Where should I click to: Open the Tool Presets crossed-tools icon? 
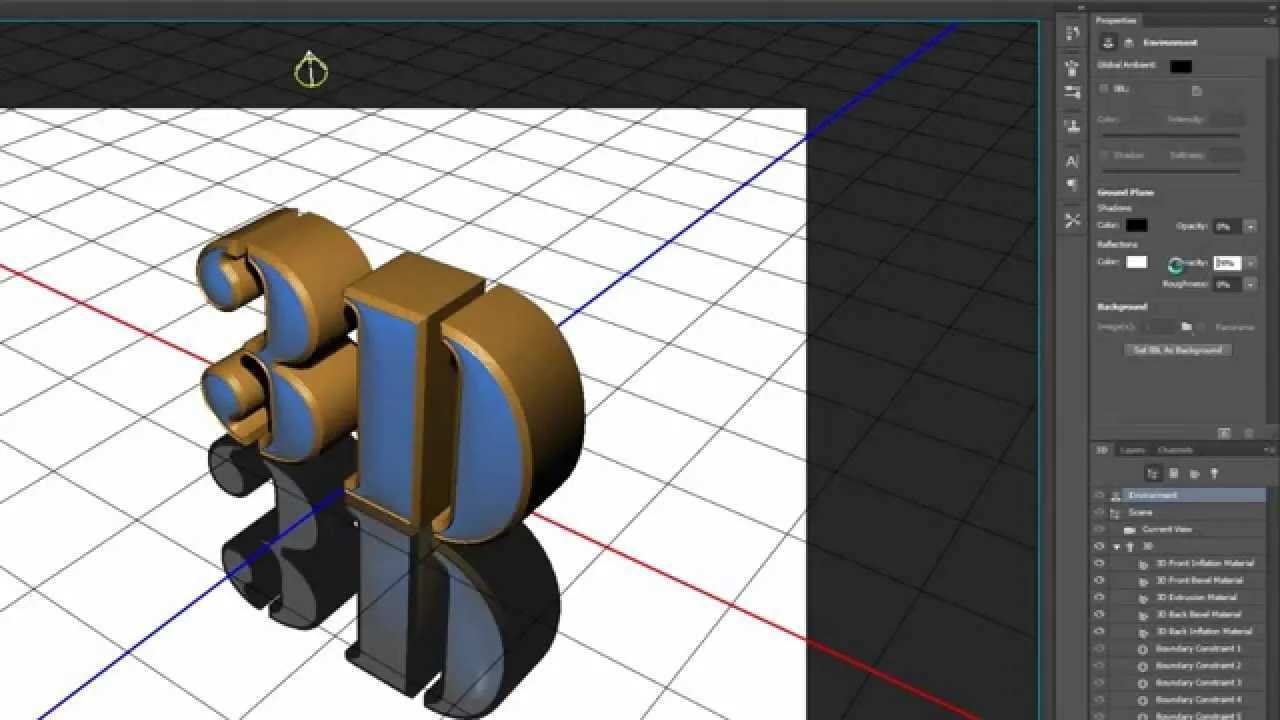[1073, 220]
